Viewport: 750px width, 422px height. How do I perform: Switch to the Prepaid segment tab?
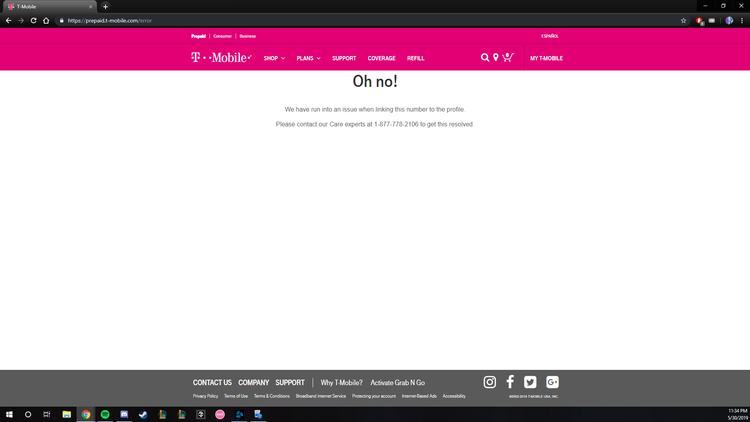point(199,36)
